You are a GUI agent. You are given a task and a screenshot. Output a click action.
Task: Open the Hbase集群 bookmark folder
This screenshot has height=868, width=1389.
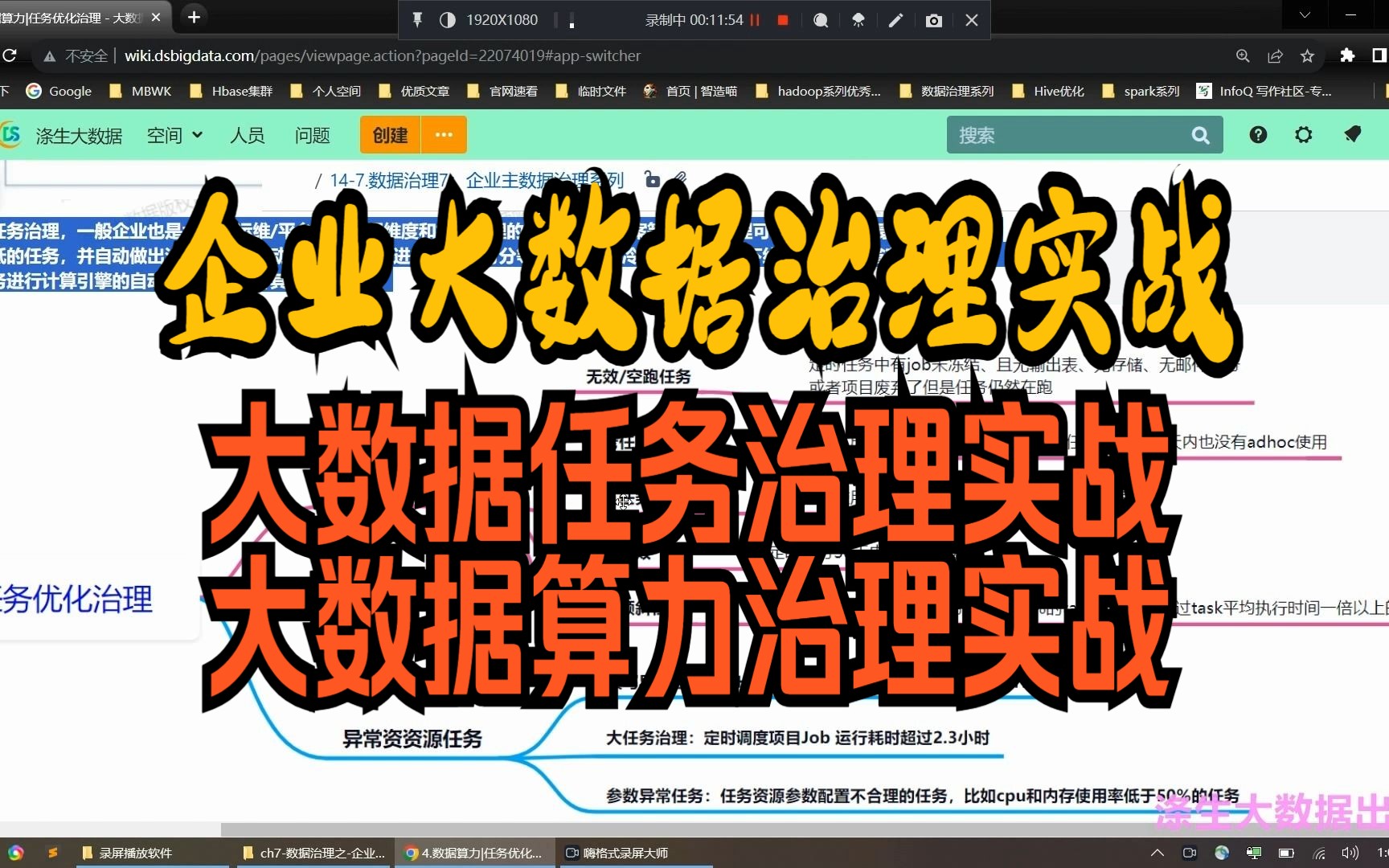click(x=231, y=91)
